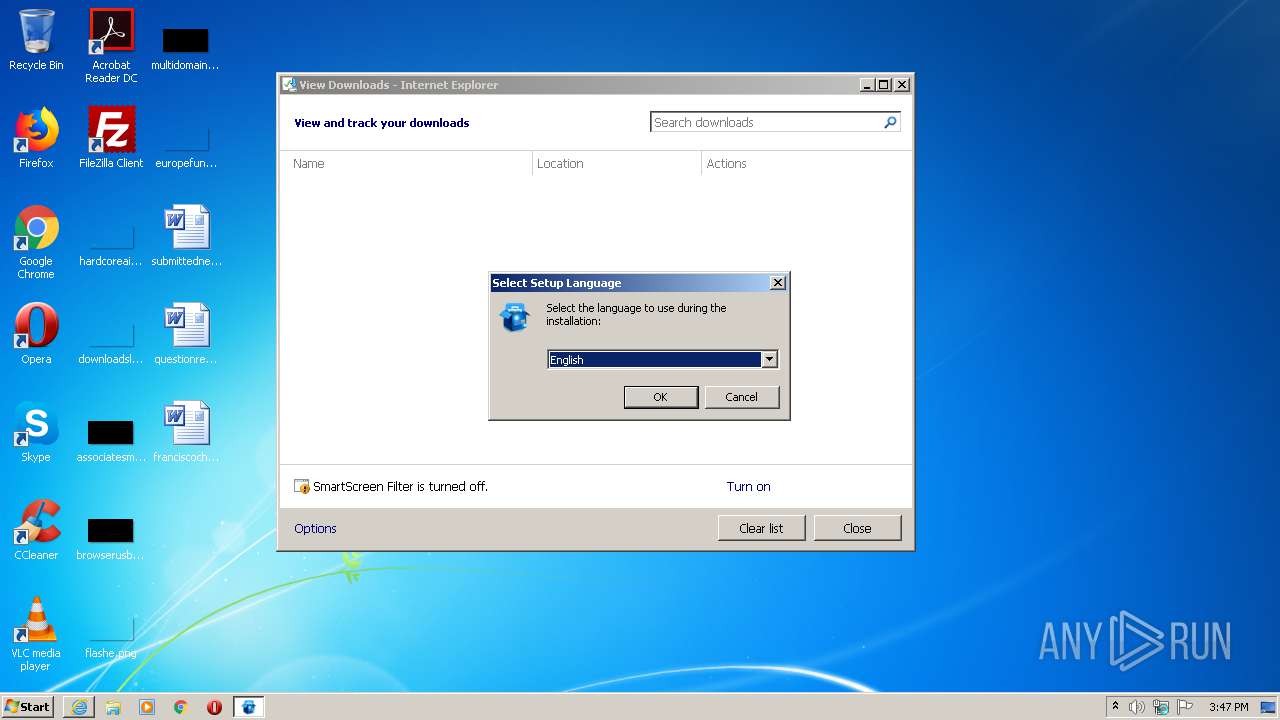Click Cancel in Select Setup Language

[x=741, y=397]
